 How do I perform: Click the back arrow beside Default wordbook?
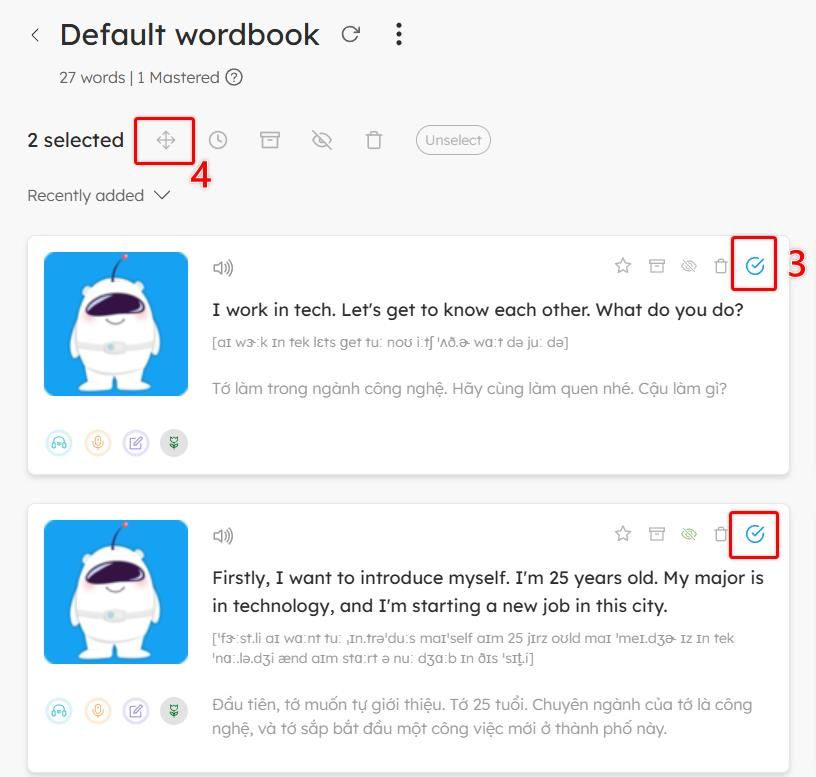[x=36, y=35]
